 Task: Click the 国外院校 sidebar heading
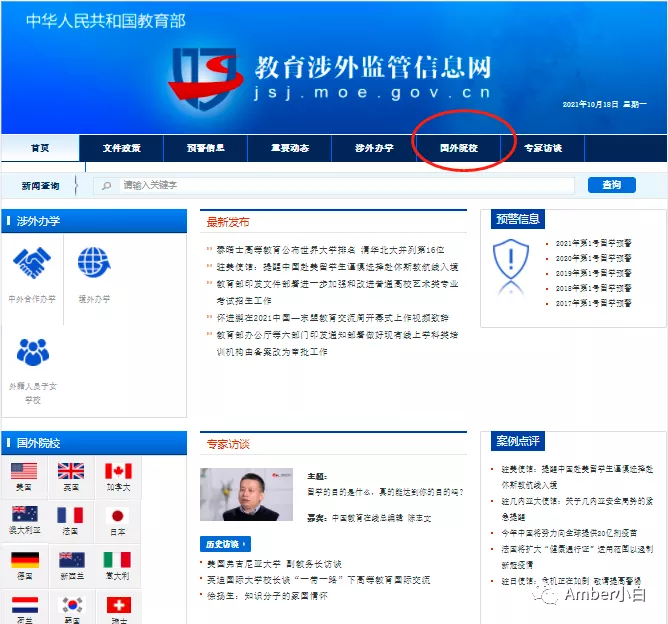pos(38,443)
